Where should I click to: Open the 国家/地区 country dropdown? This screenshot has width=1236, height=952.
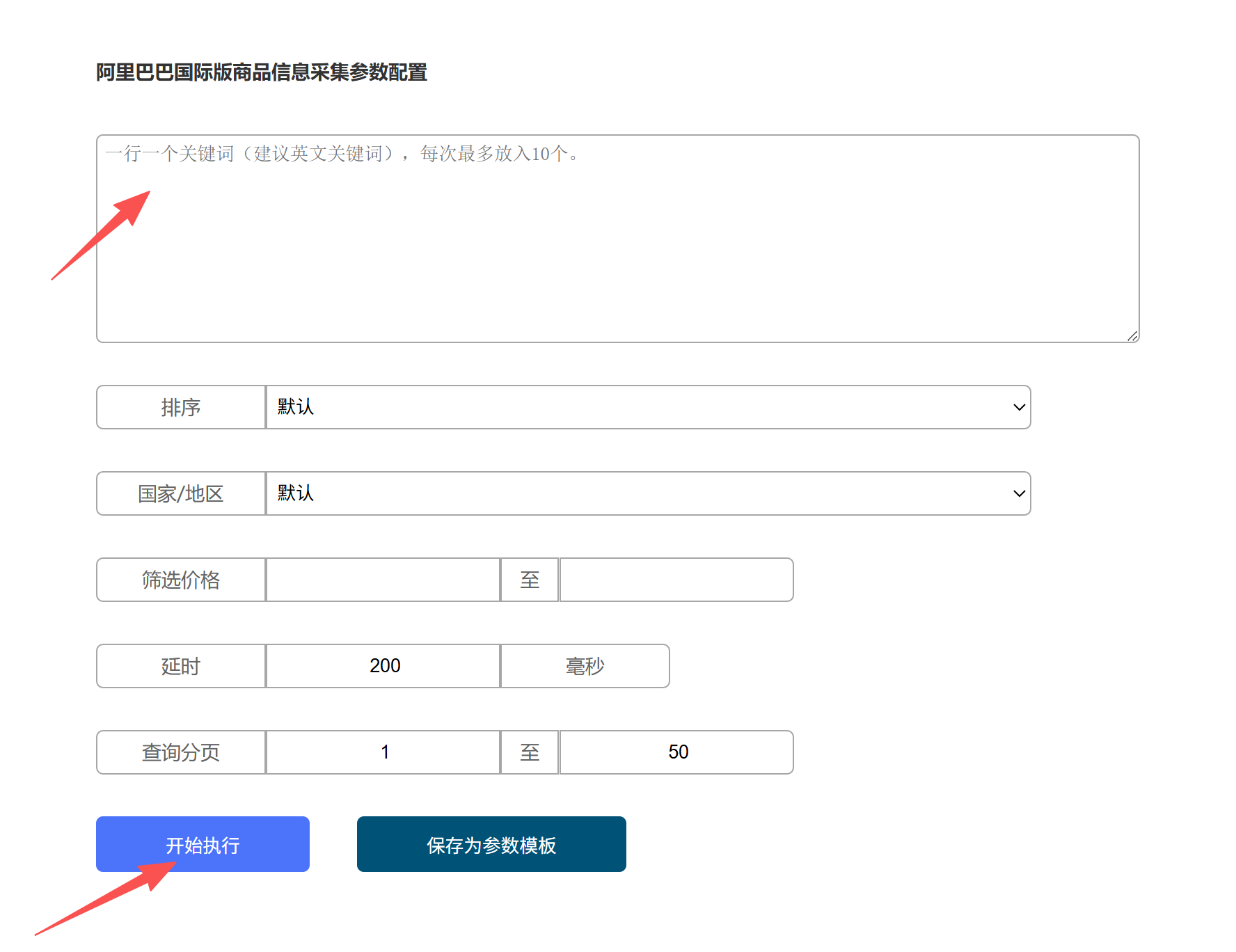(x=648, y=493)
